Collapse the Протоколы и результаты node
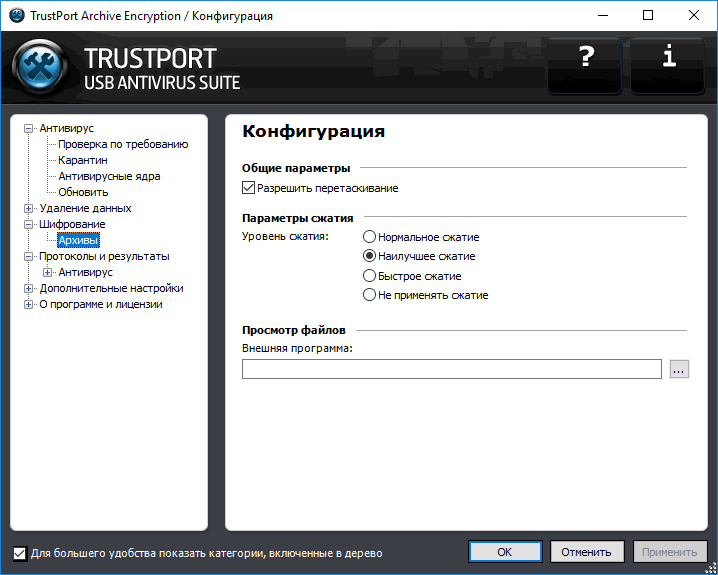The height and width of the screenshot is (575, 718). (28, 256)
